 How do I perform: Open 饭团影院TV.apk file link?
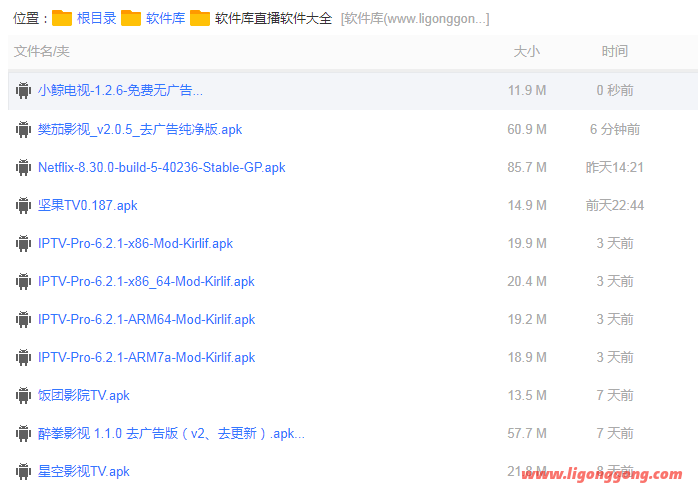84,395
